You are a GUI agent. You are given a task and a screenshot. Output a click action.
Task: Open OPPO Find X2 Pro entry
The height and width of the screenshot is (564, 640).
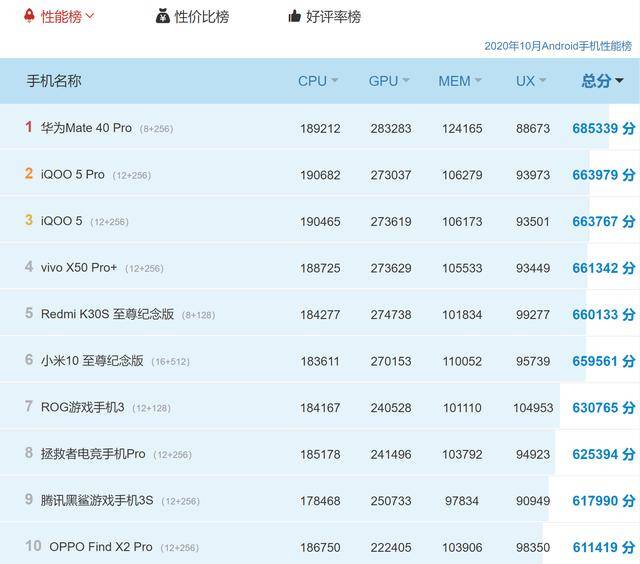tap(101, 547)
